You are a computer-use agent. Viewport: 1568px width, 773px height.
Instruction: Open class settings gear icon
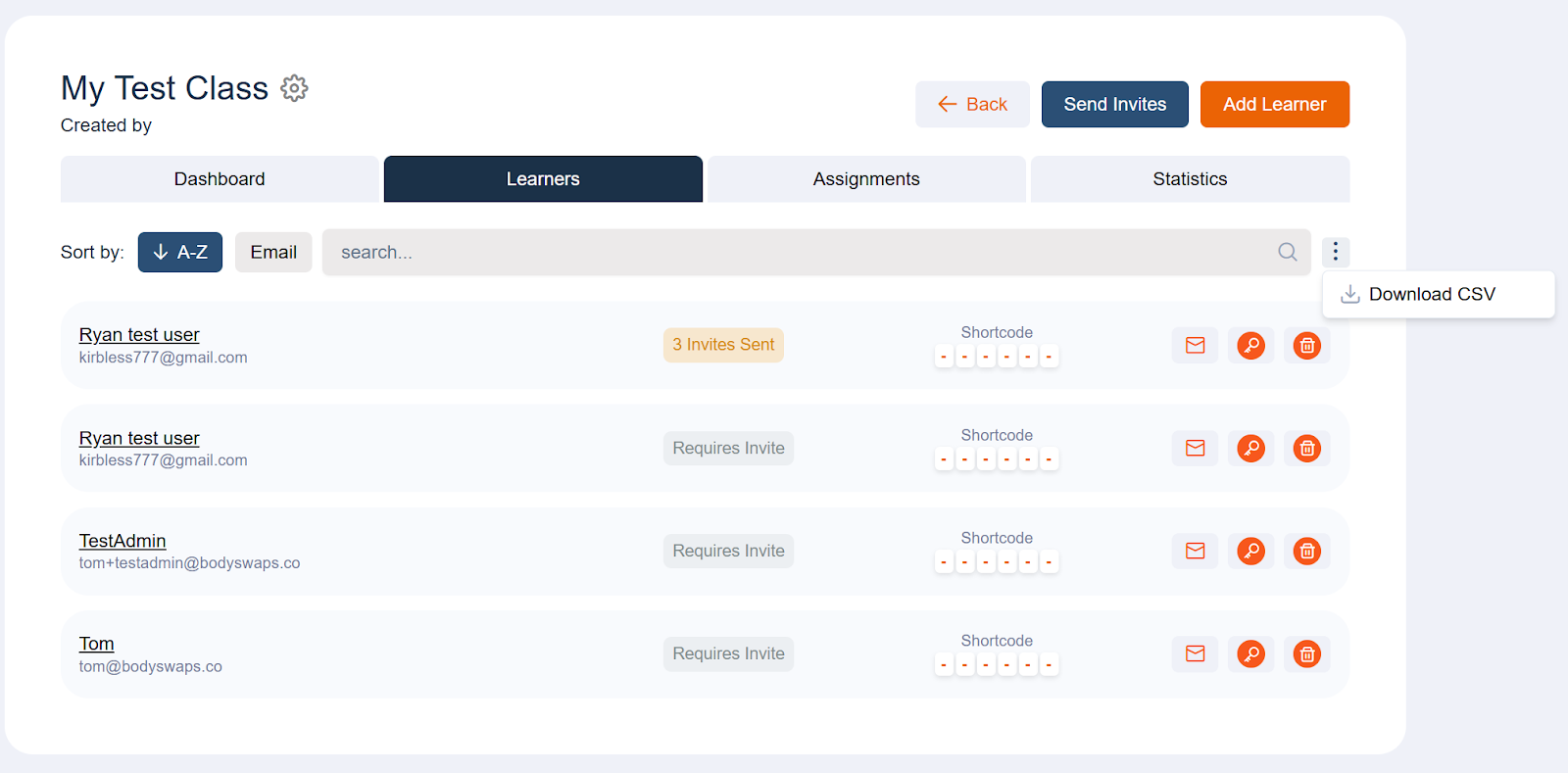[x=294, y=88]
